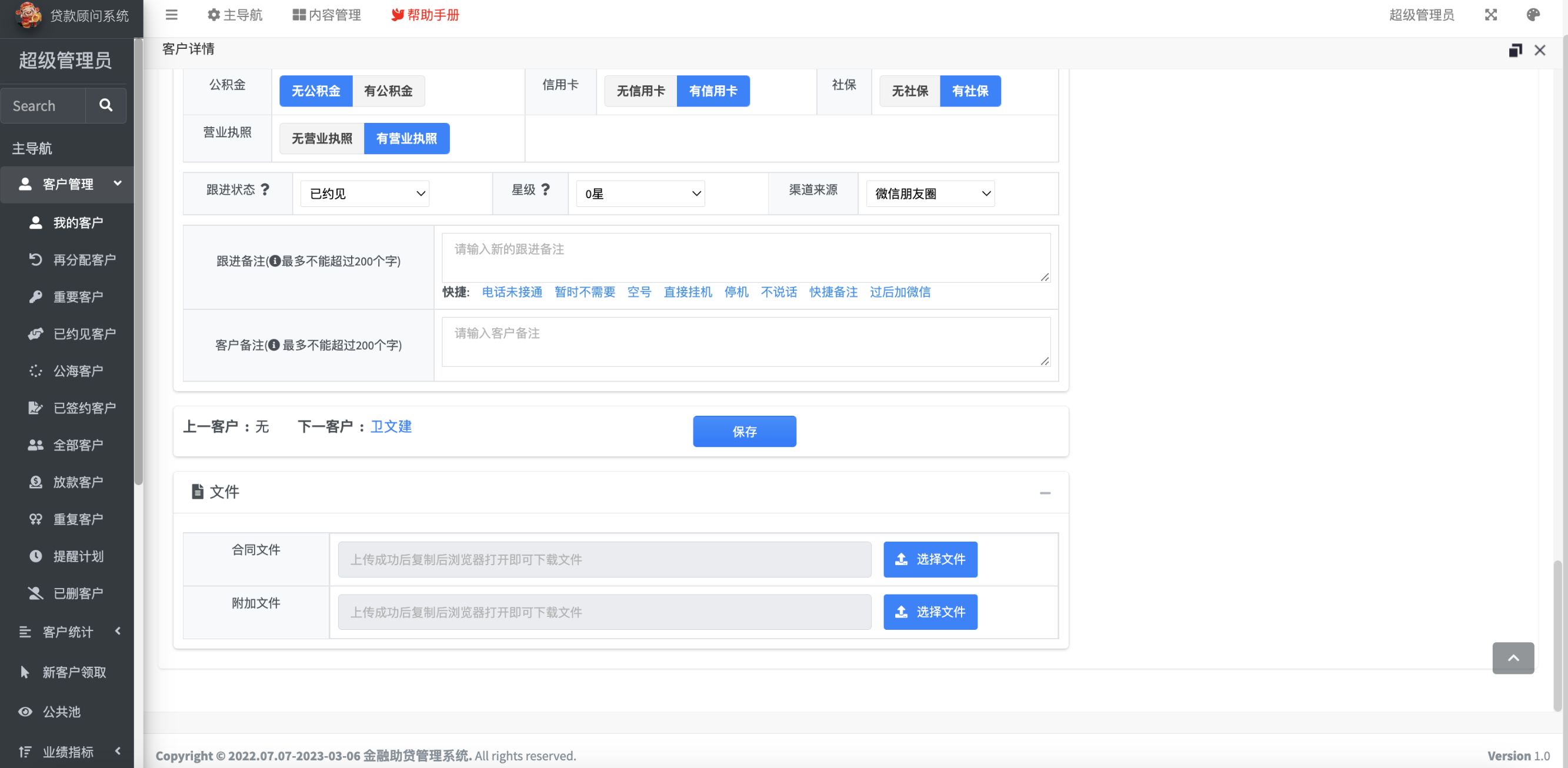Select the 有公积金 option

click(x=388, y=91)
